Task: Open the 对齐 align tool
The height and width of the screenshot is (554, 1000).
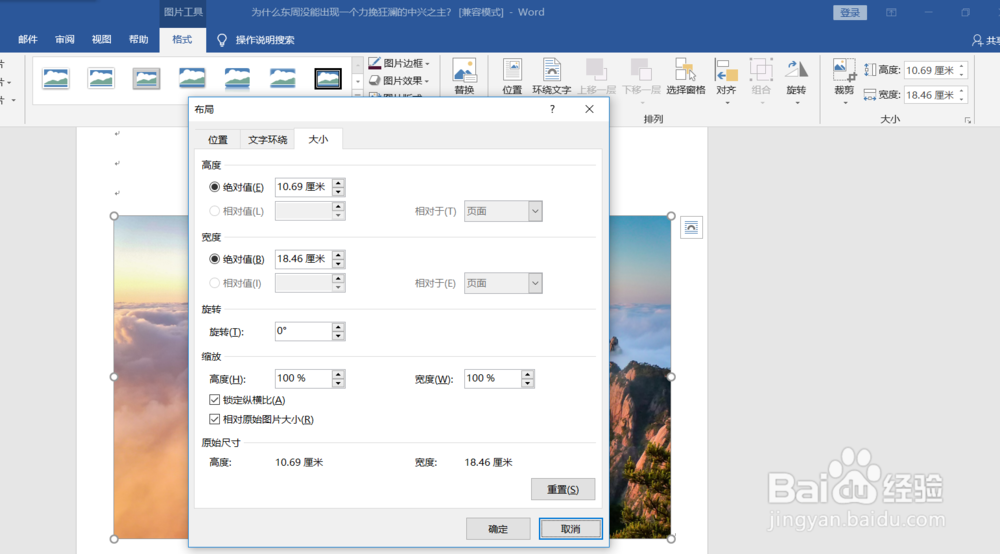Action: pyautogui.click(x=726, y=77)
